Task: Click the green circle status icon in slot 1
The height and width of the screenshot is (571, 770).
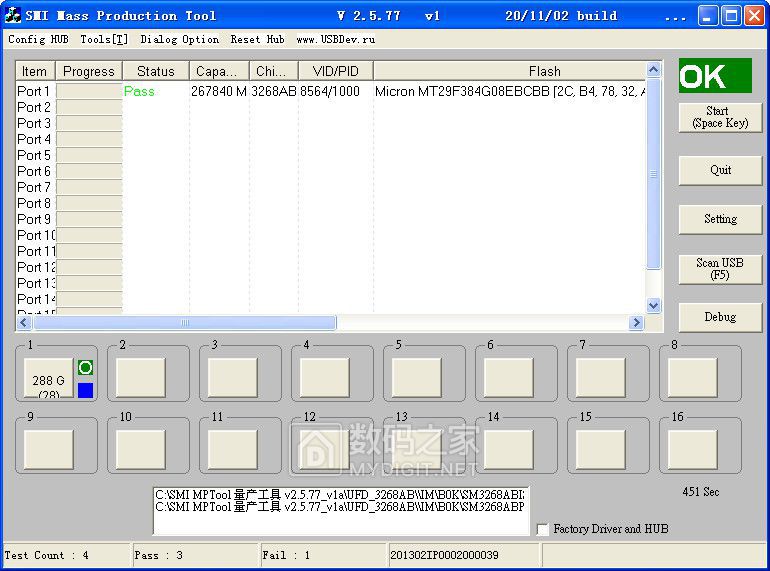Action: (85, 368)
